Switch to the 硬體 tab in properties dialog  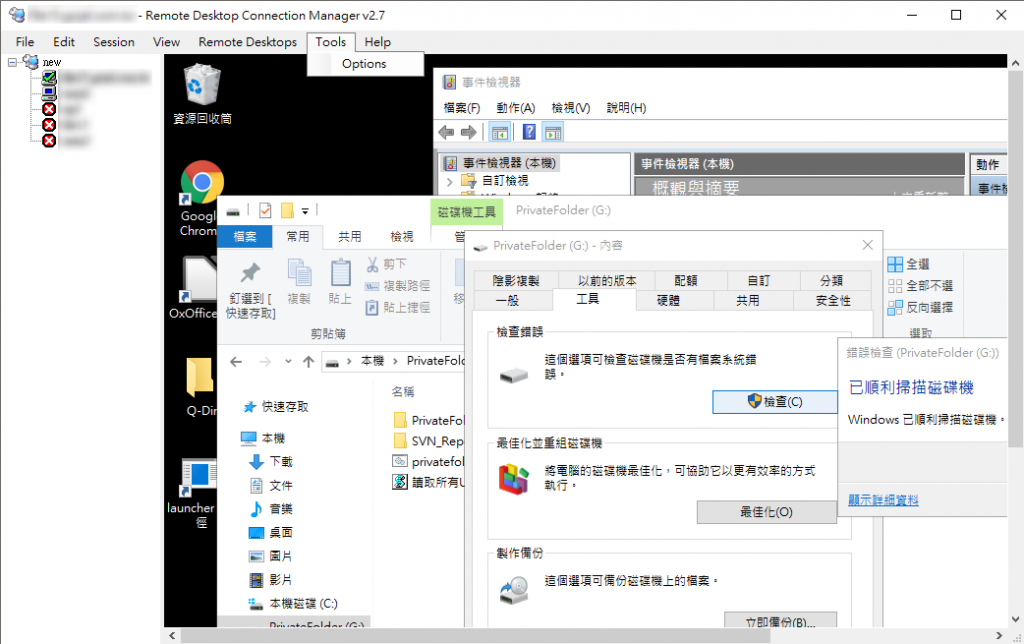pos(668,300)
